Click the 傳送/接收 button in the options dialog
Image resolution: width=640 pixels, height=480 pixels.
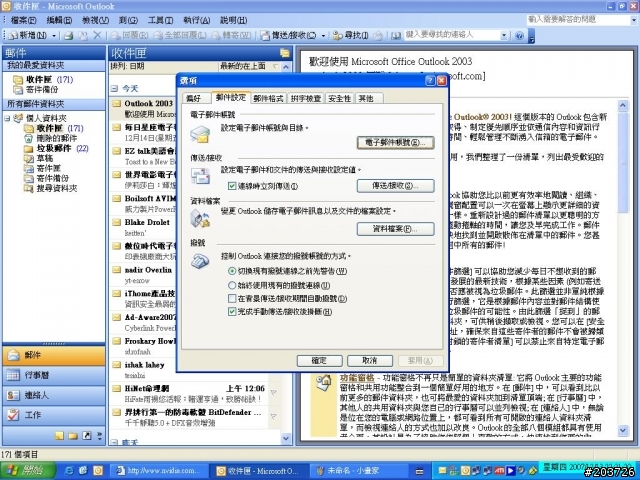395,186
